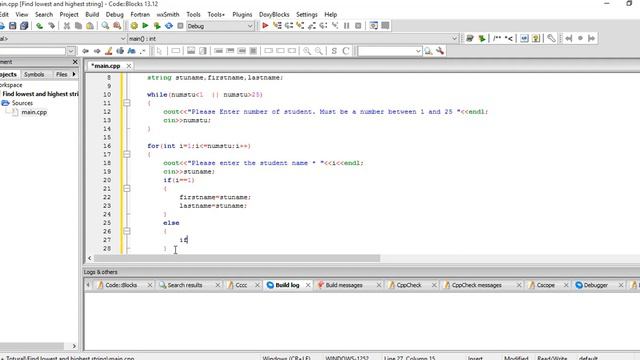
Task: Click the editor horizontal scrollbar
Action: coord(237,258)
